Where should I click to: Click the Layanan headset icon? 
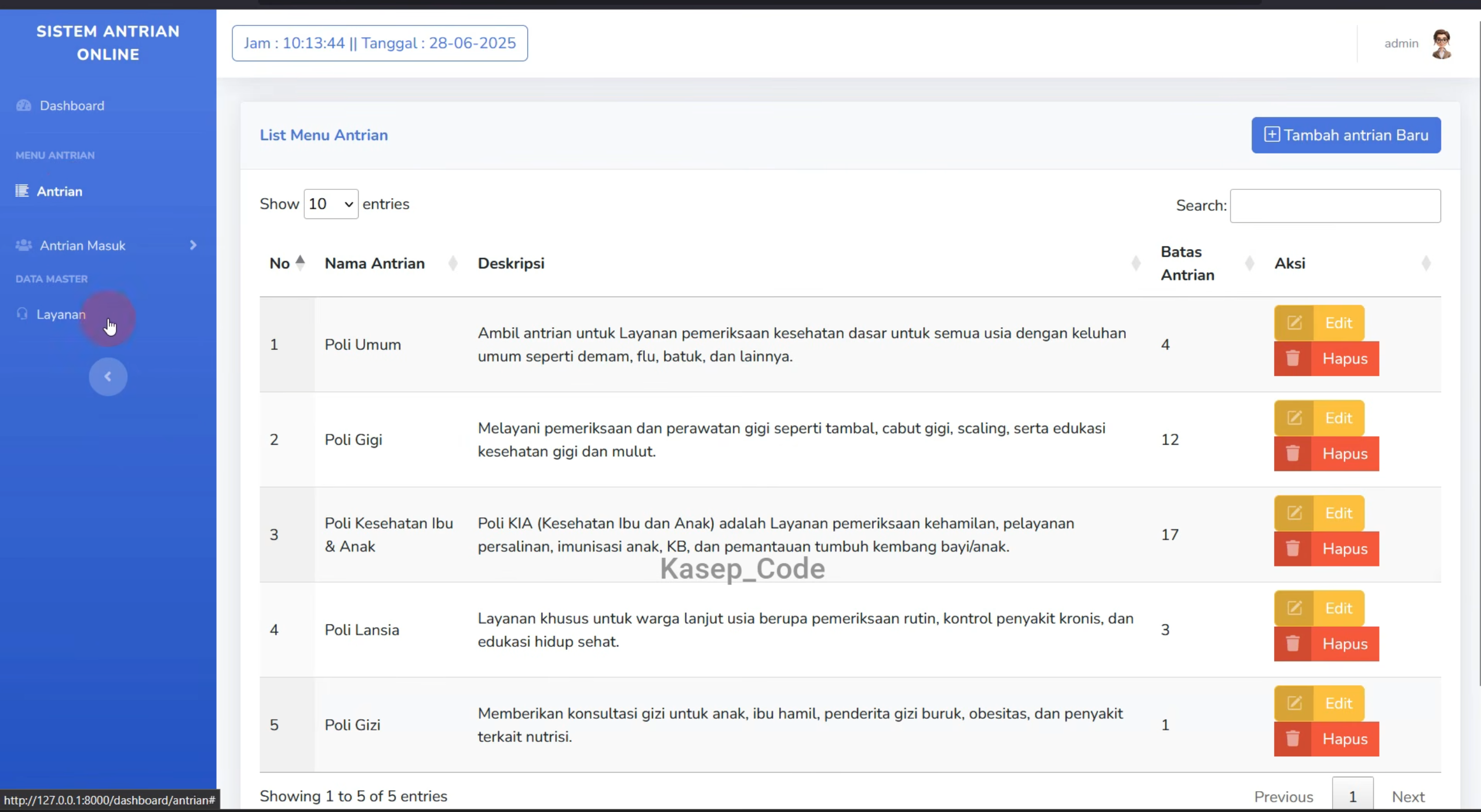(x=22, y=314)
